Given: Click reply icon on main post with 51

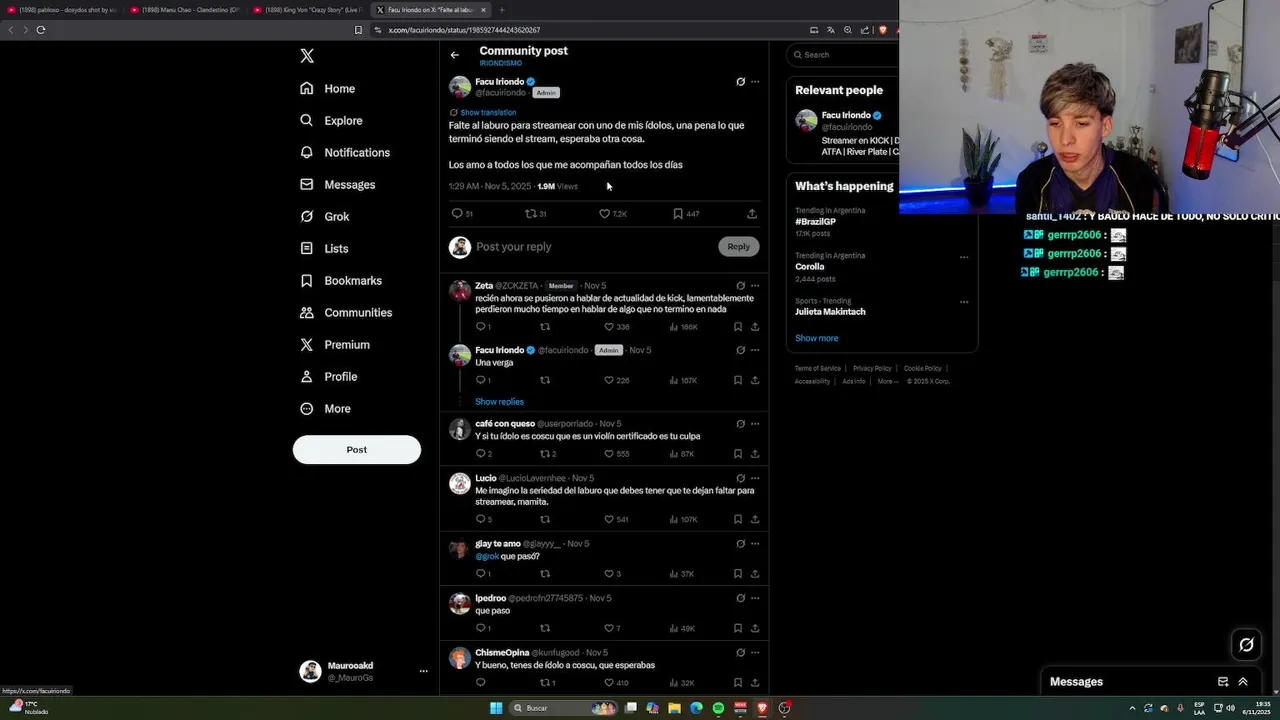Looking at the screenshot, I should 457,213.
